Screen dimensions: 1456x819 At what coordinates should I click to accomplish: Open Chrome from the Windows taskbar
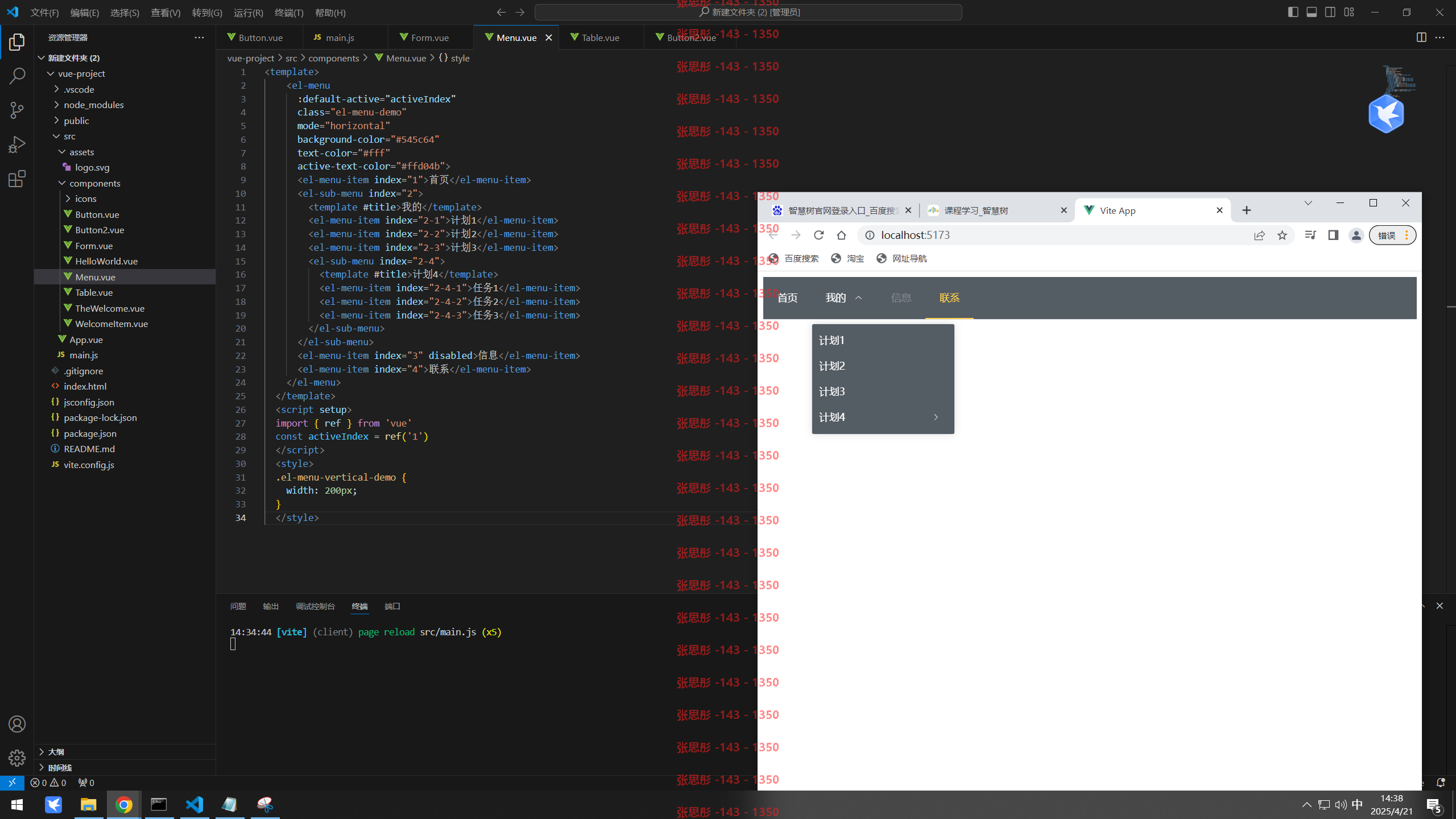click(x=124, y=804)
